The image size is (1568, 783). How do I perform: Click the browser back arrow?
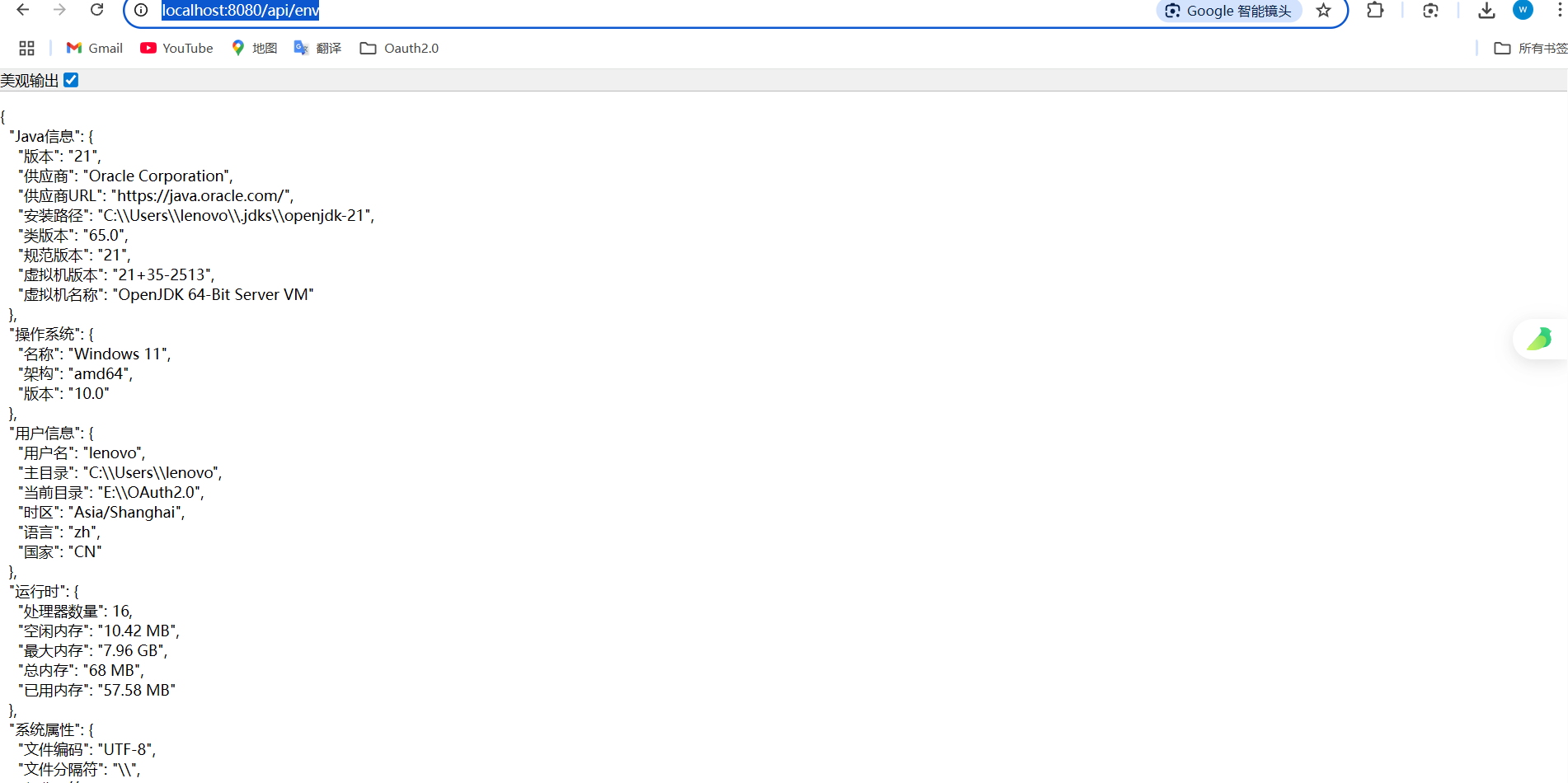(23, 10)
